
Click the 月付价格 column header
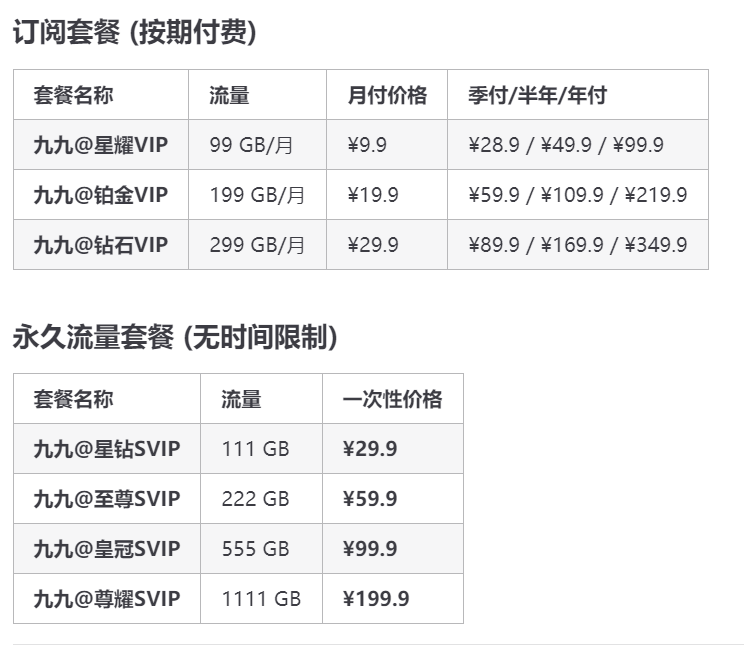387,95
